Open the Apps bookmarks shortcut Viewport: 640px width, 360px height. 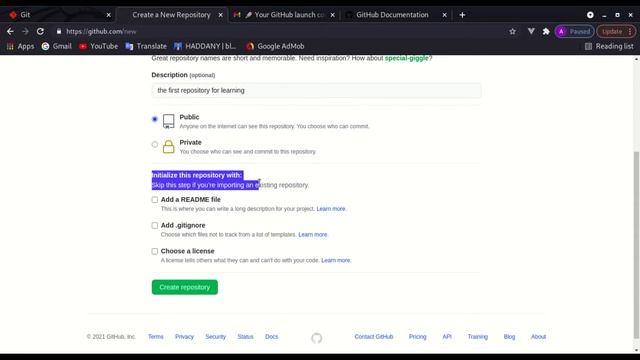20,46
